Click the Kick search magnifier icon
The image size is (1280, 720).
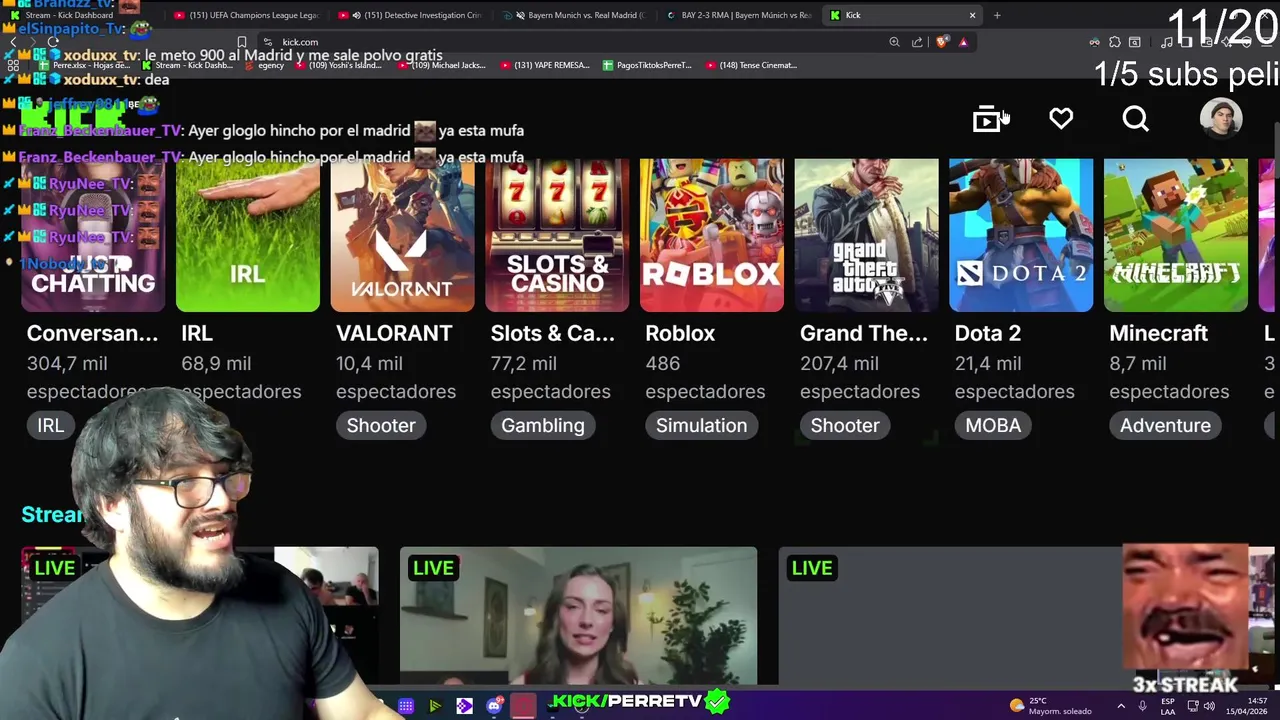click(x=1136, y=119)
